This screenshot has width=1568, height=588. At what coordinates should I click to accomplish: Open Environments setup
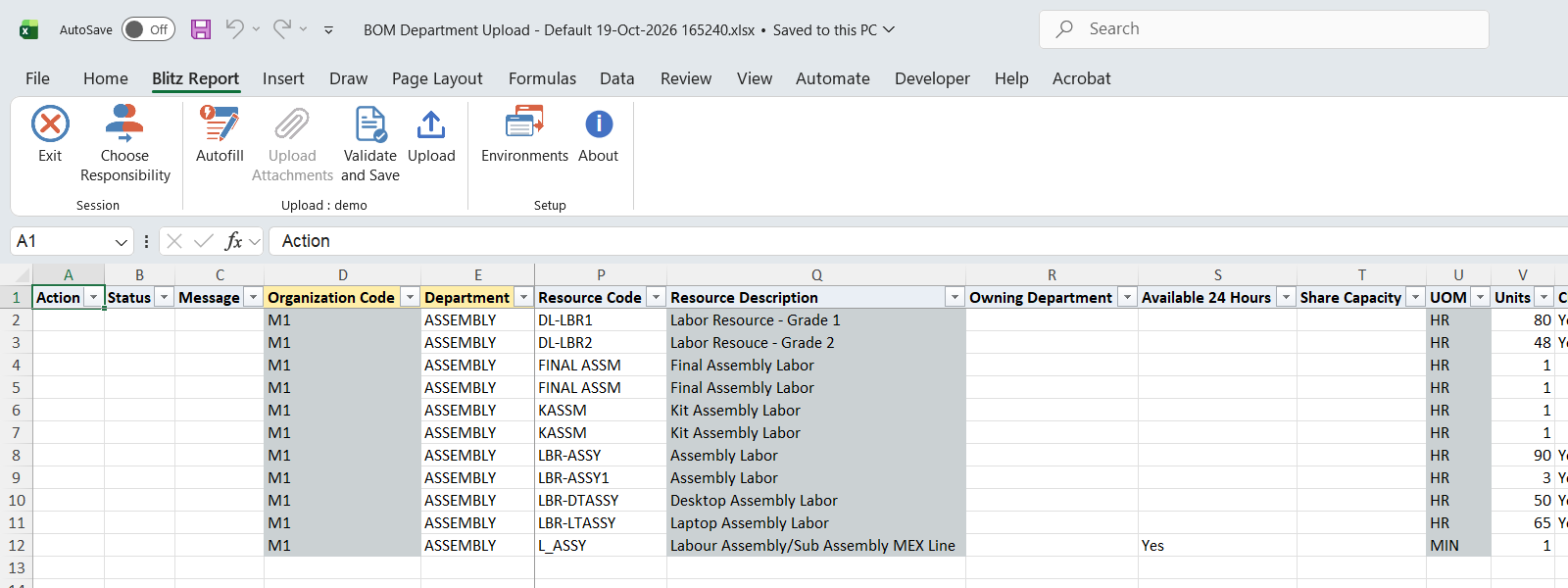[524, 134]
